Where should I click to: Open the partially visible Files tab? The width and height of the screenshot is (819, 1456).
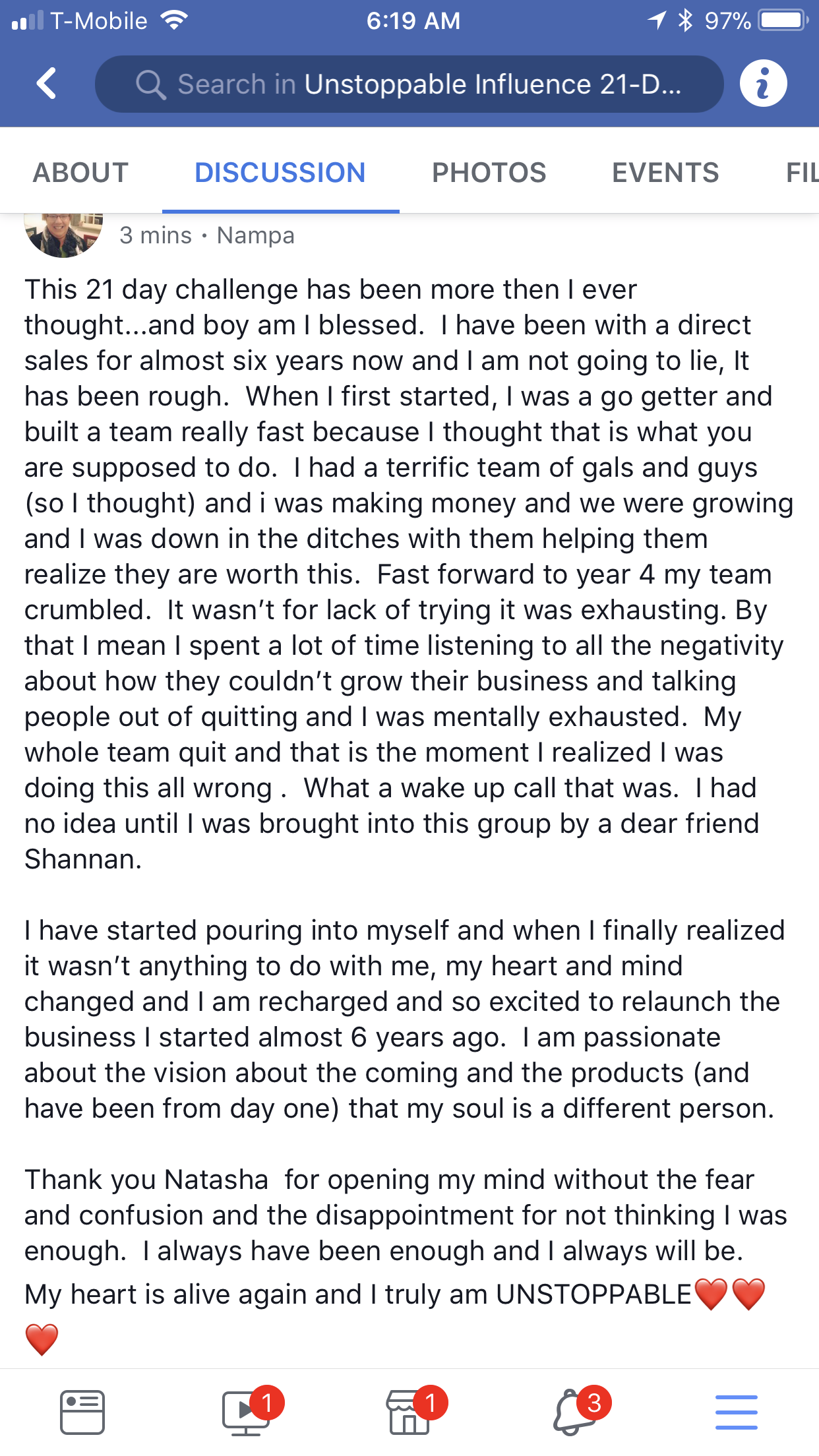tap(801, 173)
